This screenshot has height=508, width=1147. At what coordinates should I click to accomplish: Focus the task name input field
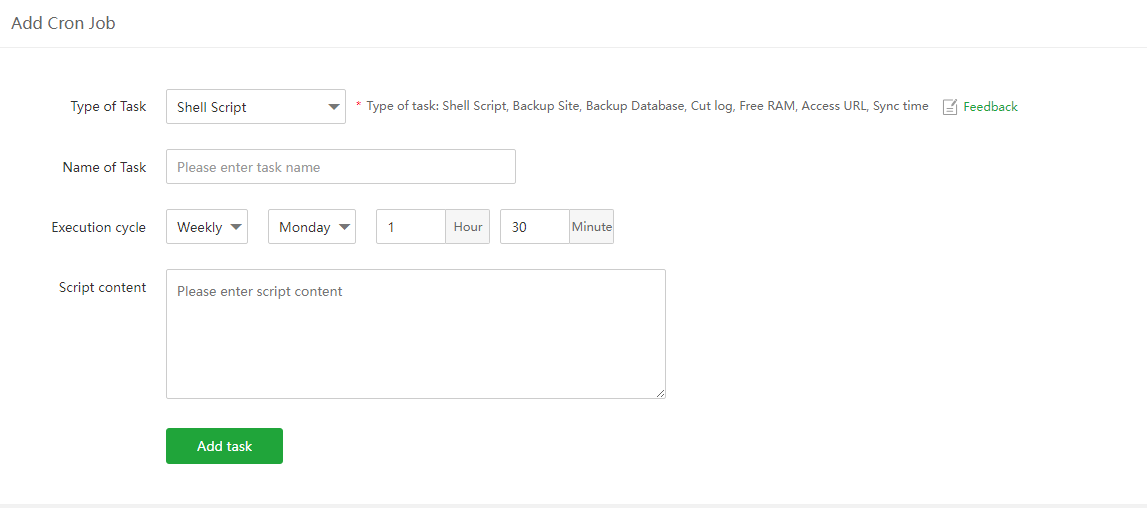(341, 167)
